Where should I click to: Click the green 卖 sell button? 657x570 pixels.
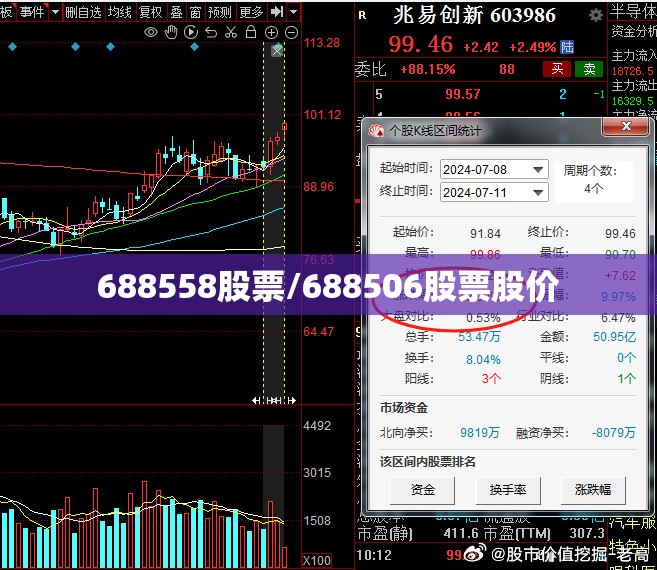coord(589,69)
